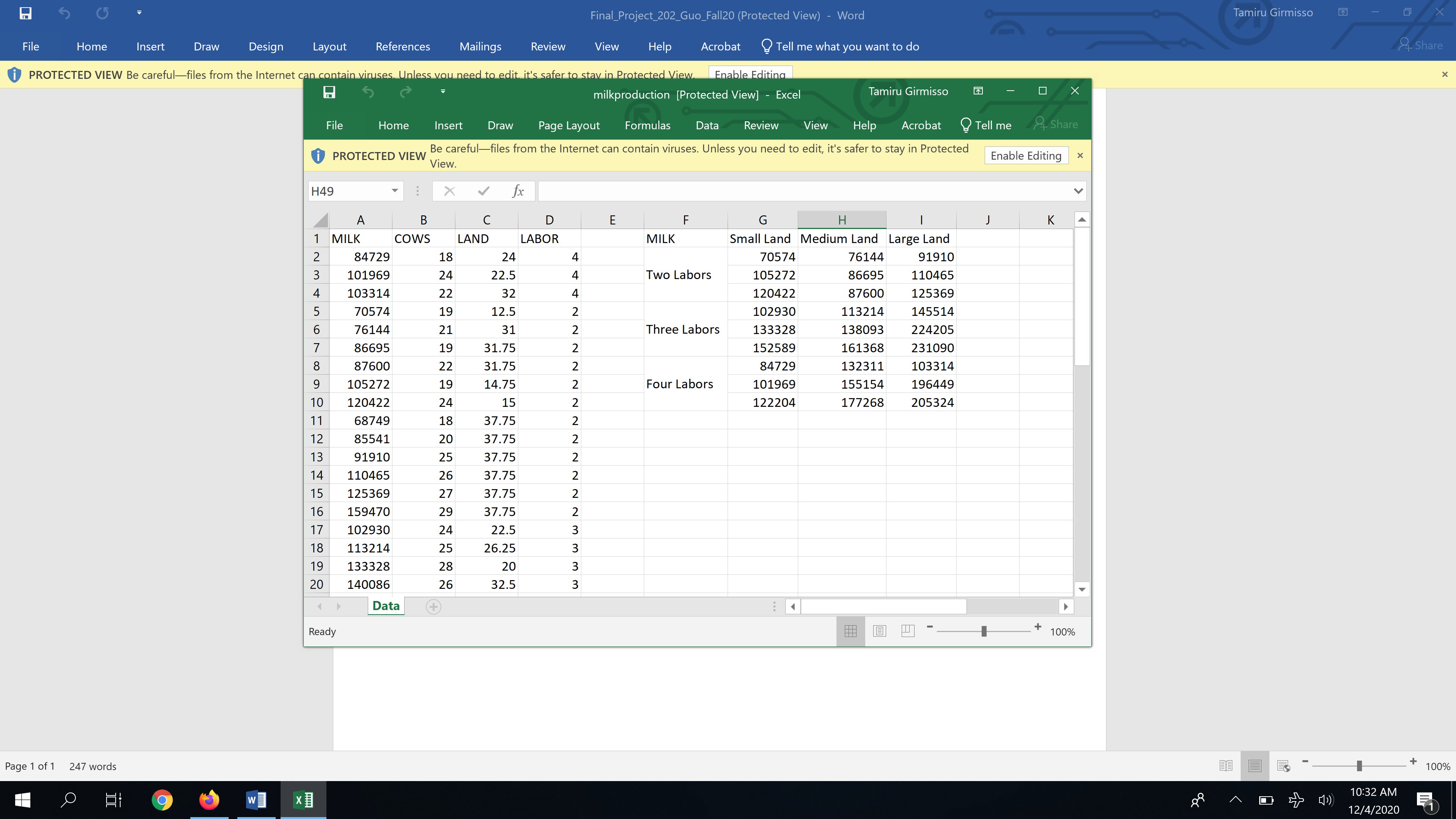
Task: Toggle Word Print Layout view button
Action: click(x=1255, y=766)
